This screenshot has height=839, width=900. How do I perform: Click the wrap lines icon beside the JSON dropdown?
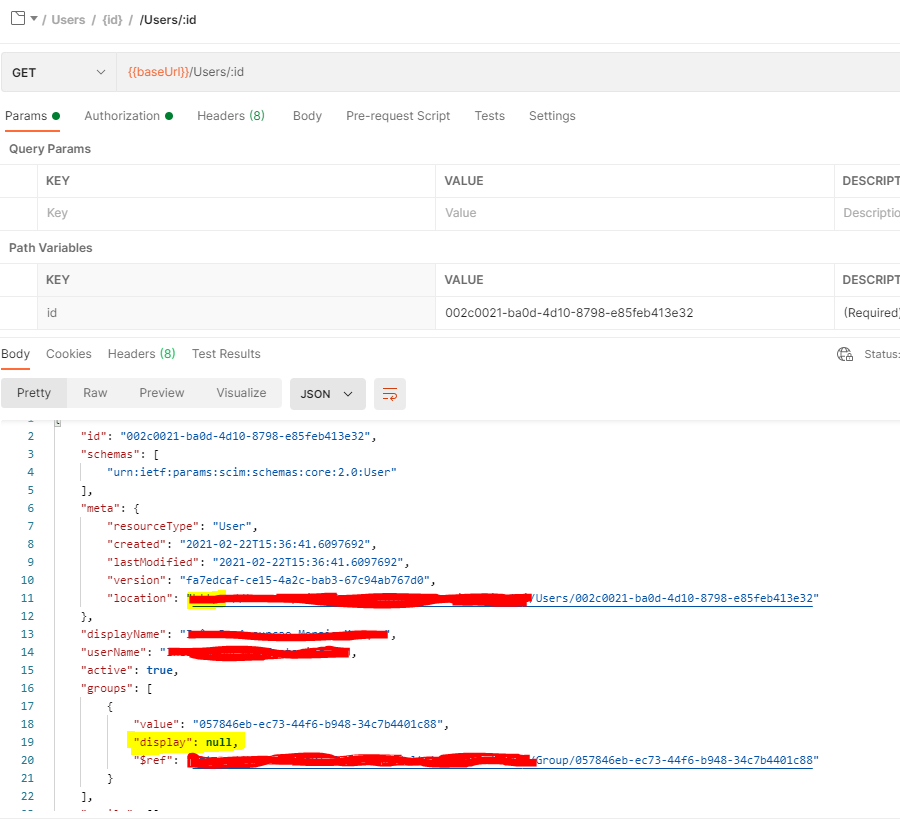coord(389,393)
